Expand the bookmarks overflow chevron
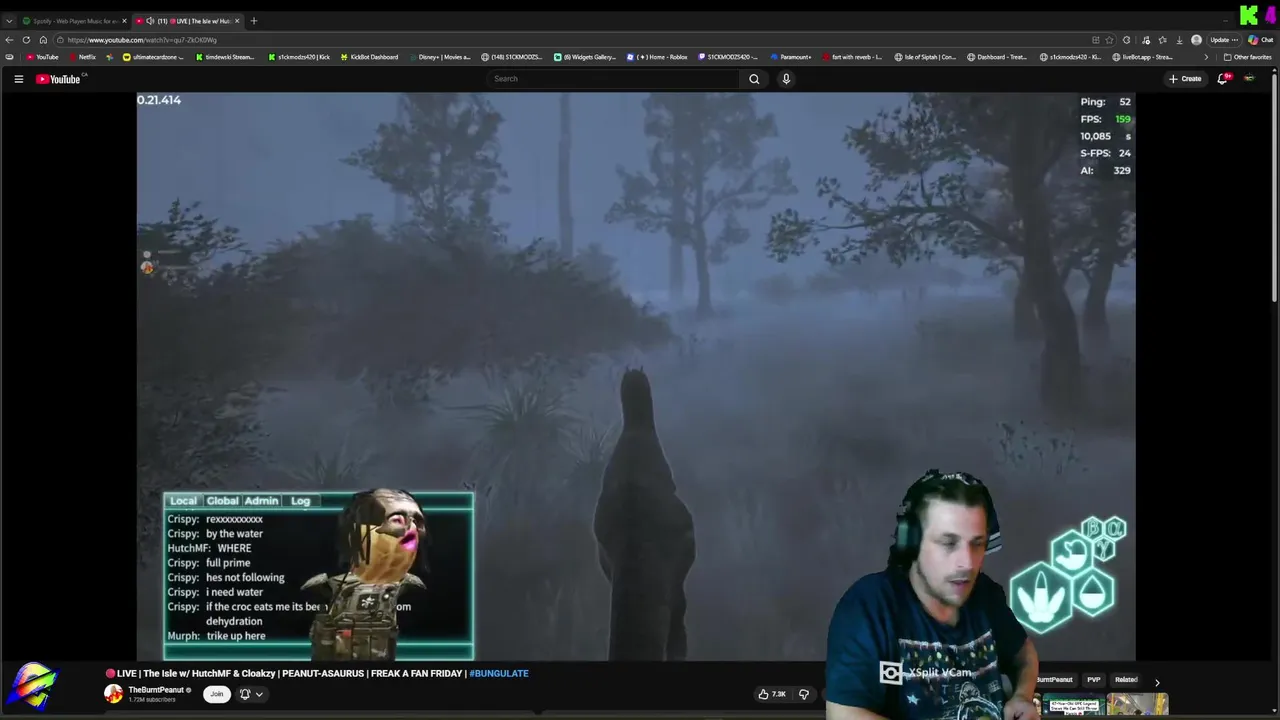 [1205, 57]
